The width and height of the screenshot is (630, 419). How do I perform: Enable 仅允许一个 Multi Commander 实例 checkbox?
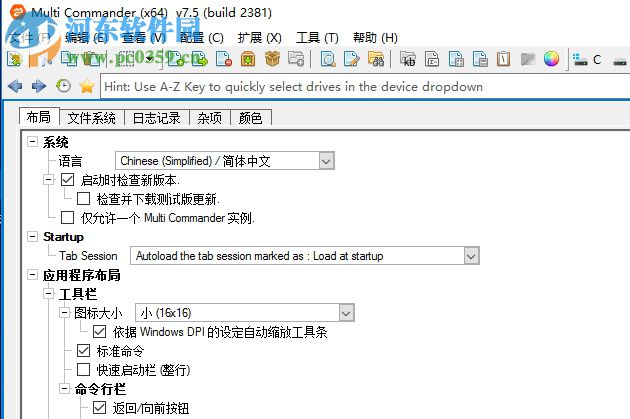click(x=68, y=217)
